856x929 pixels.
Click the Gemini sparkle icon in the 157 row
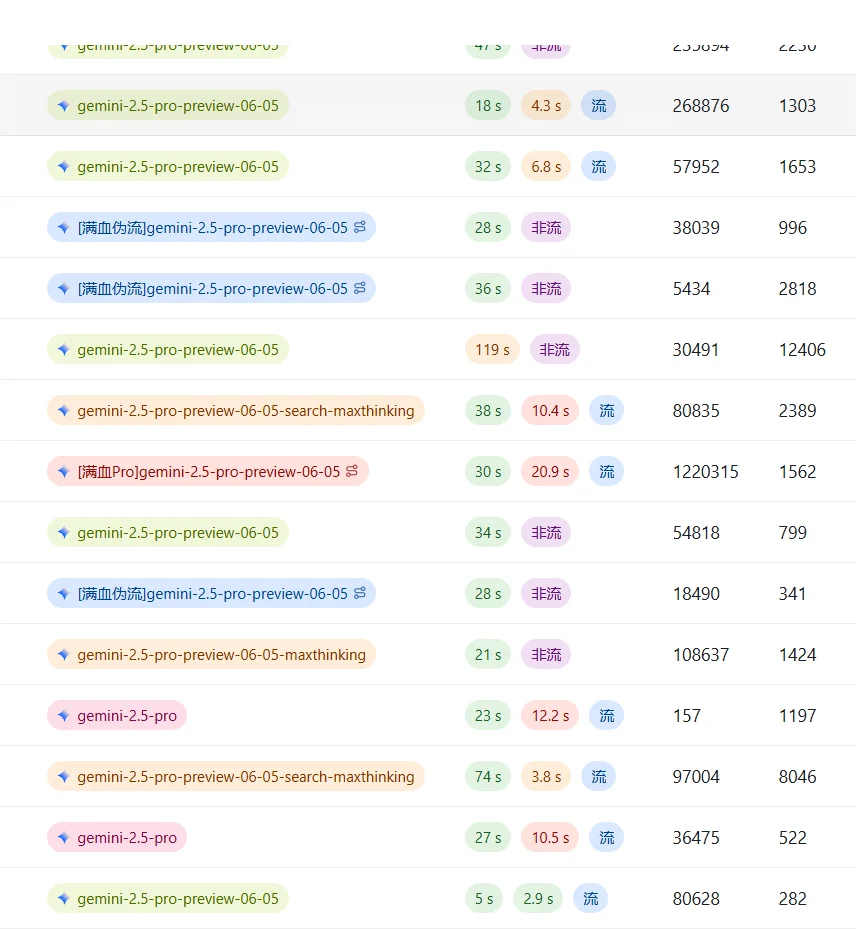[x=64, y=715]
